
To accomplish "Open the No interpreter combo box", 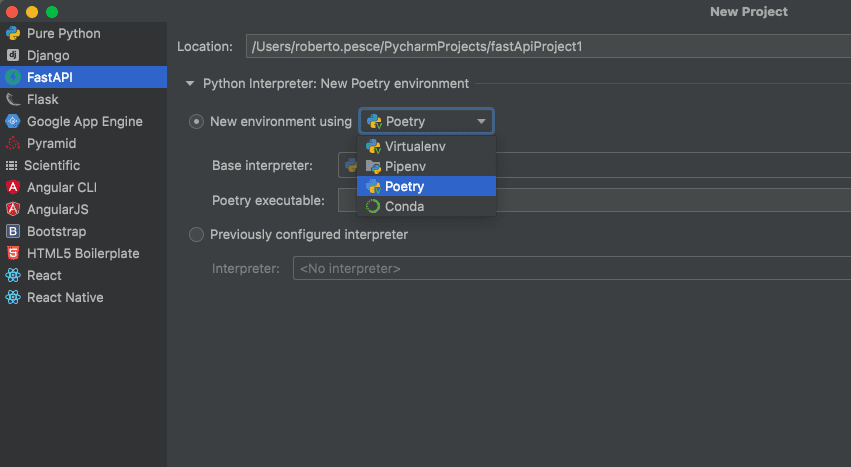I will click(572, 268).
